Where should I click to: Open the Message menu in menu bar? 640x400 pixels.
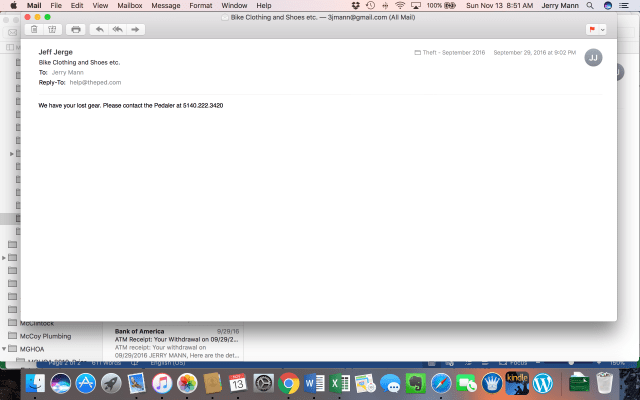pos(165,6)
